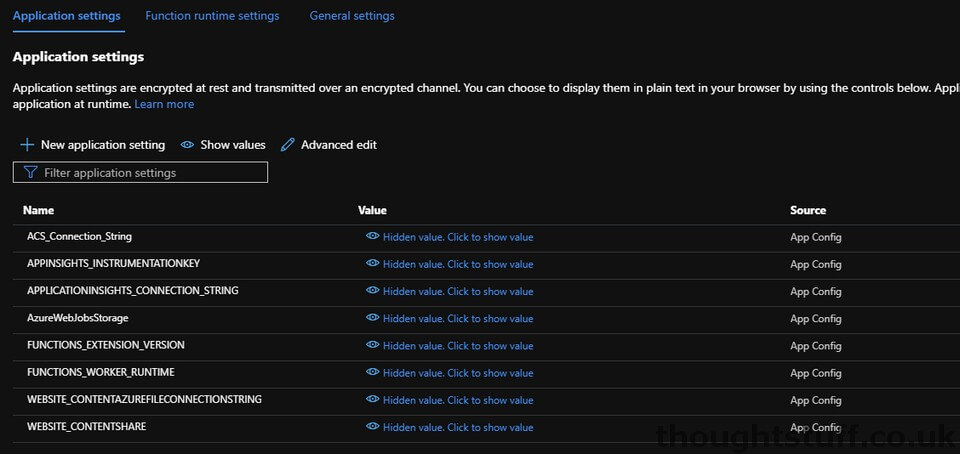Image resolution: width=960 pixels, height=454 pixels.
Task: Click the ACS_Connection_String setting name
Action: tap(80, 236)
